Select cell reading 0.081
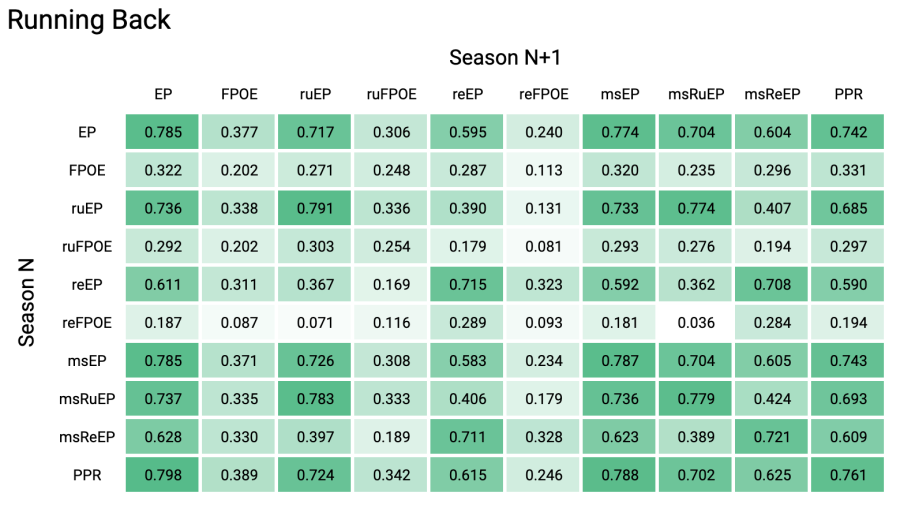The image size is (900, 508). [x=543, y=246]
